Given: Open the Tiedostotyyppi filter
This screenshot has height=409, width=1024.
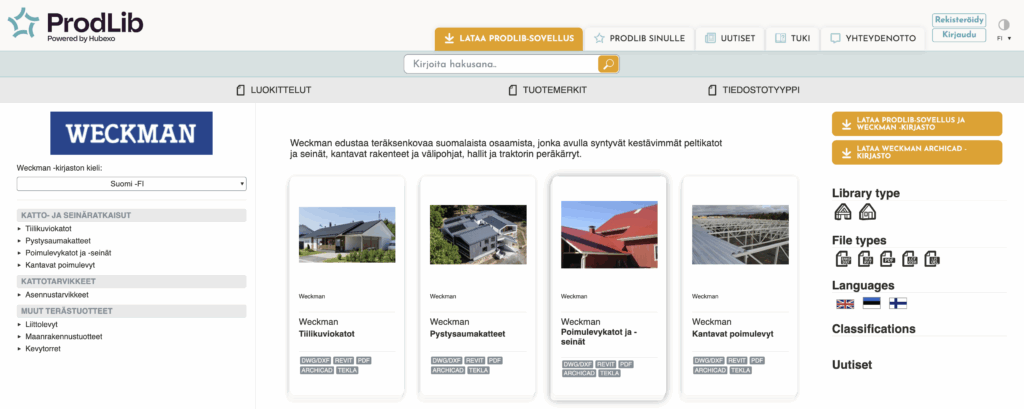Looking at the screenshot, I should point(754,90).
